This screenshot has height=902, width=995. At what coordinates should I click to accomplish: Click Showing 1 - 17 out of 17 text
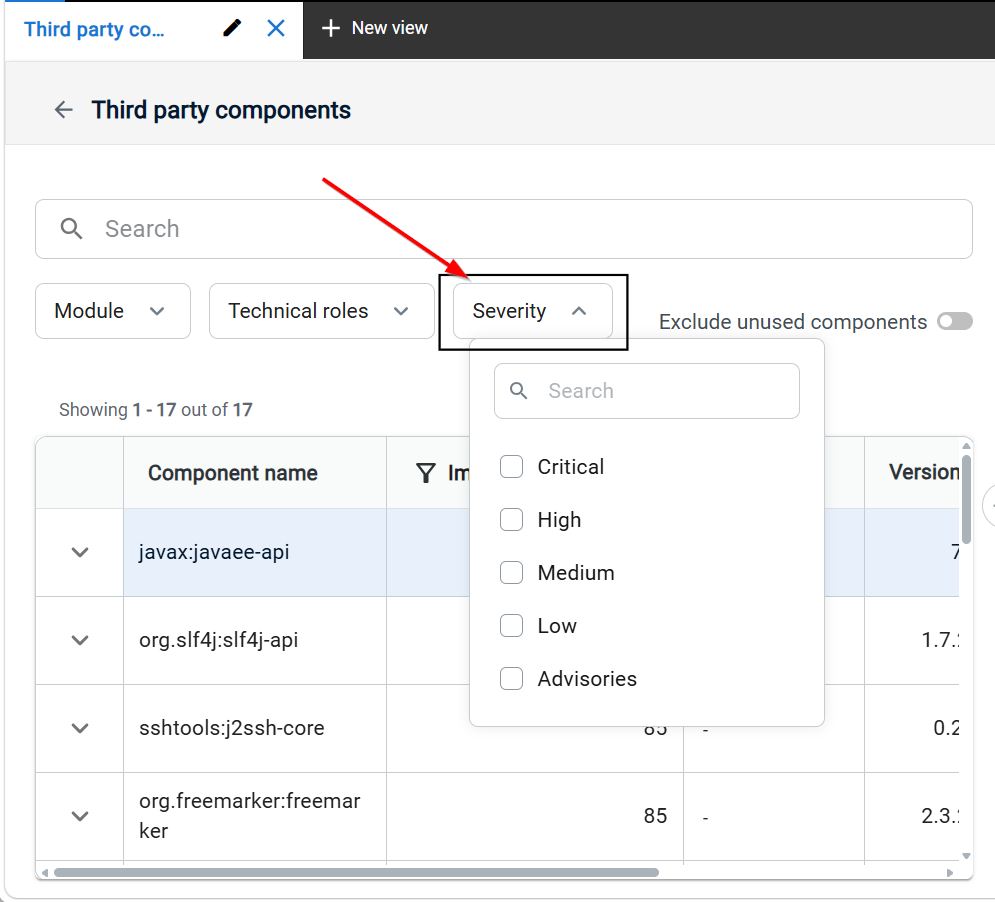point(155,410)
